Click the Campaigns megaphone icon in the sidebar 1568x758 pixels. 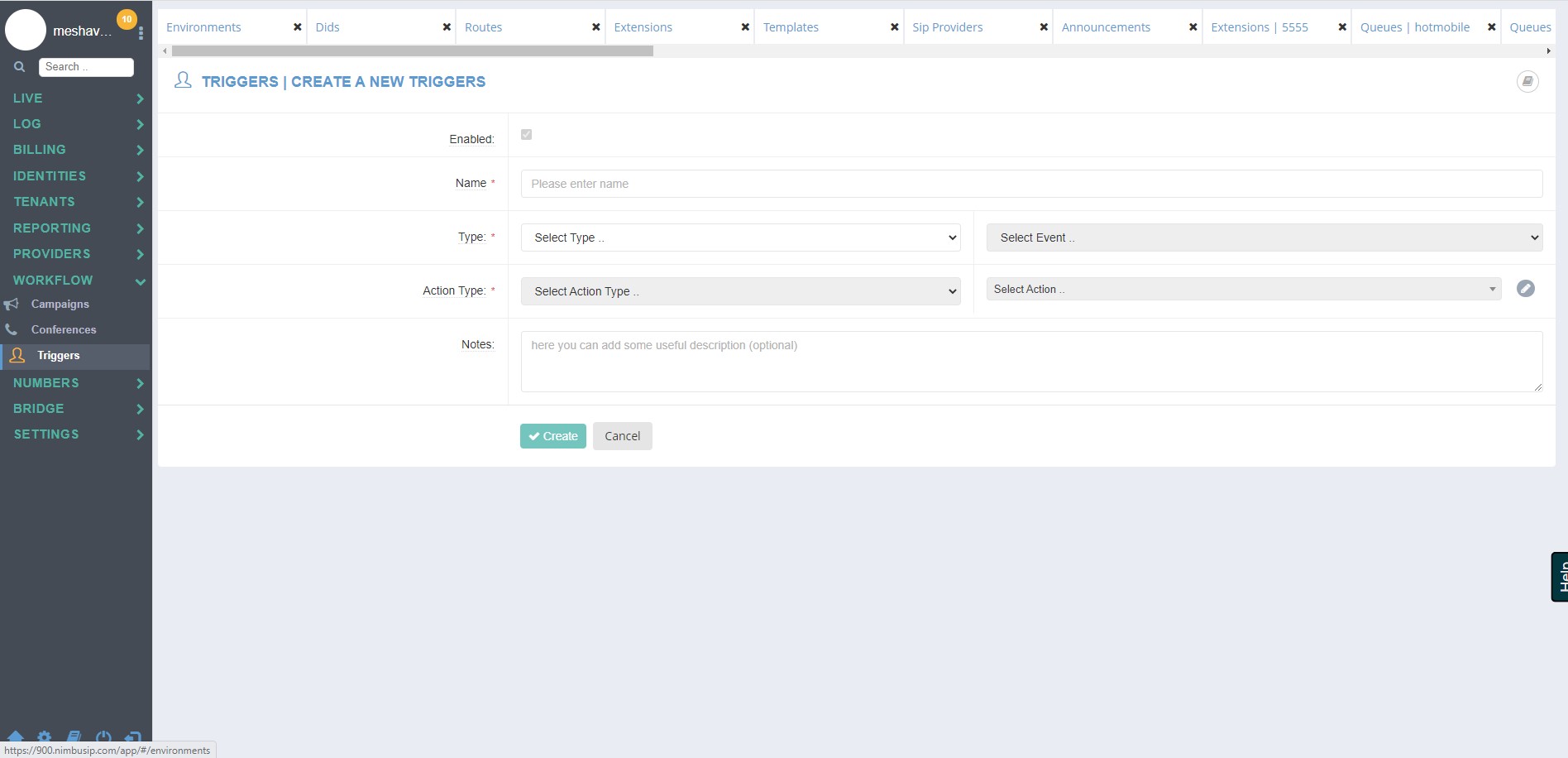coord(11,305)
